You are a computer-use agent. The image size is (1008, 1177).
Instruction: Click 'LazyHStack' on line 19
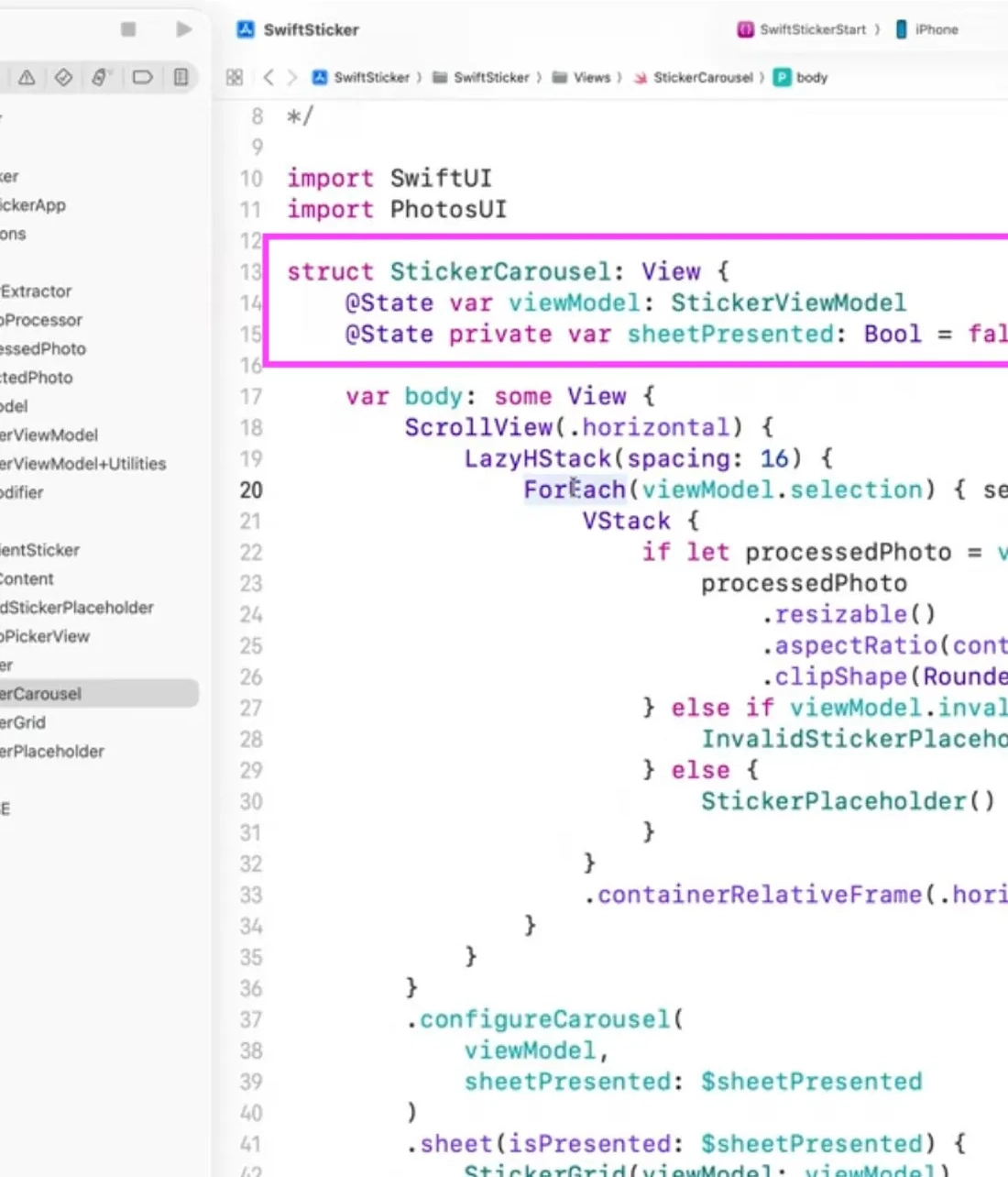pyautogui.click(x=538, y=458)
